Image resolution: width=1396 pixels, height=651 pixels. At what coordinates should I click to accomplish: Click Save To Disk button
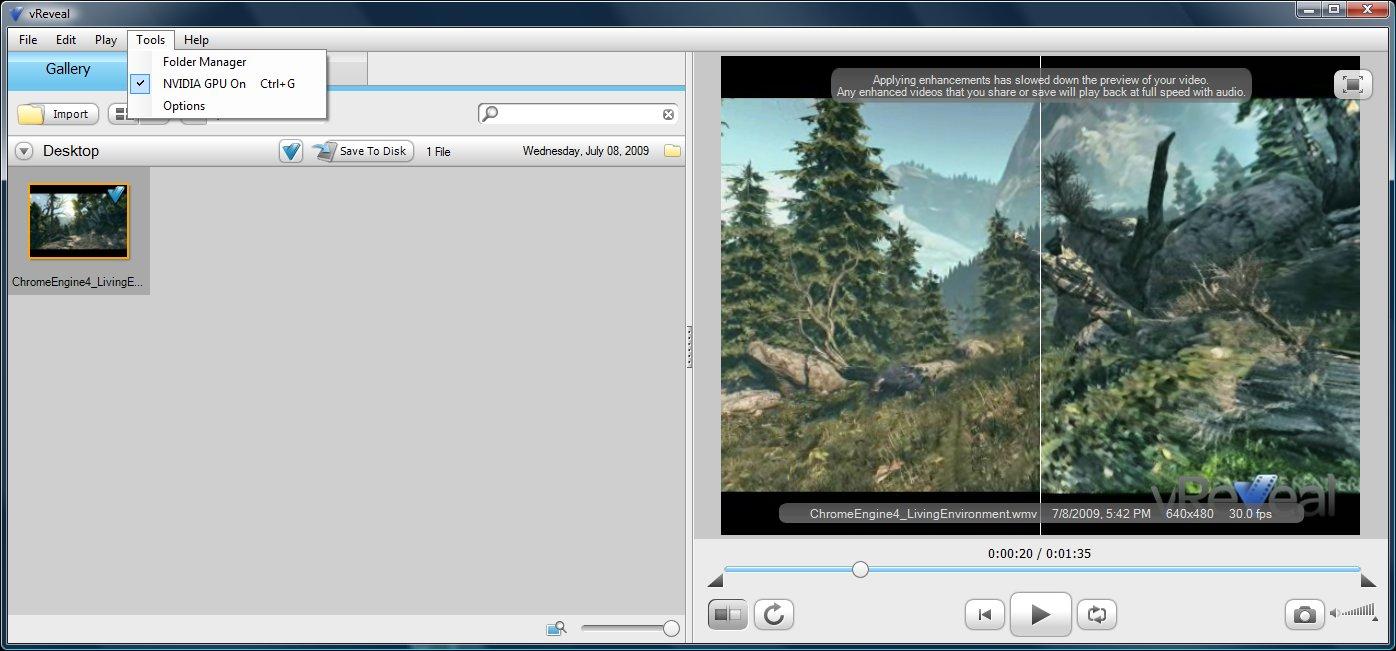coord(362,151)
